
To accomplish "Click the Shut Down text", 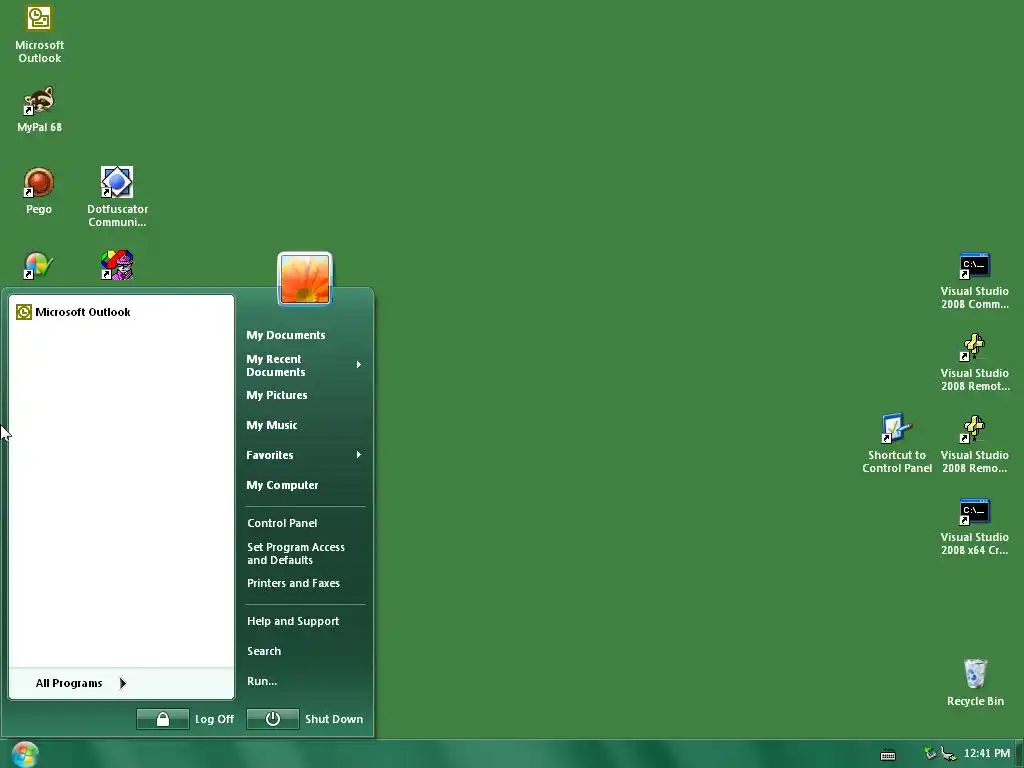I will 334,719.
